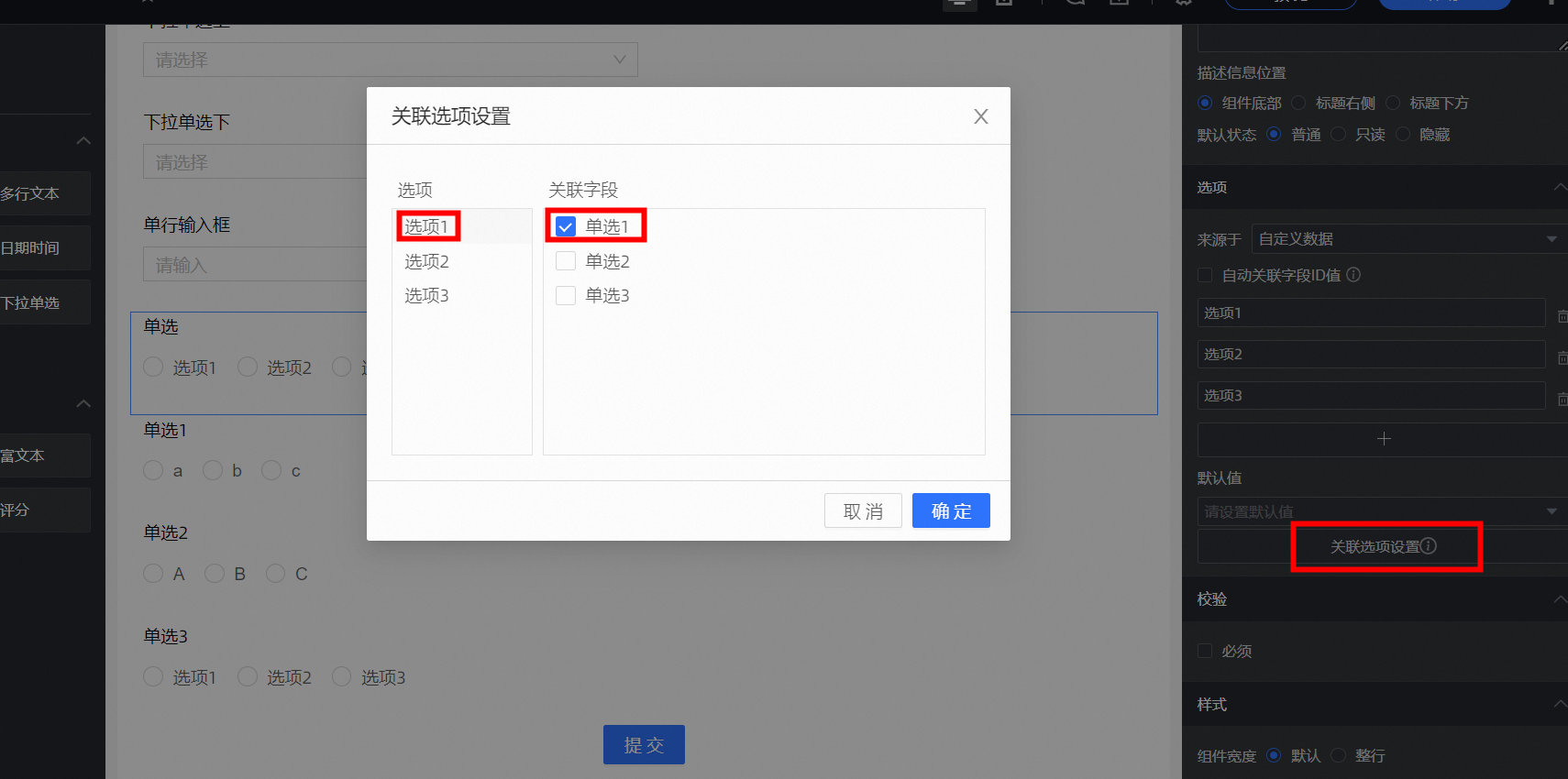Add a new option with the plus icon
This screenshot has height=779, width=1568.
click(x=1384, y=439)
